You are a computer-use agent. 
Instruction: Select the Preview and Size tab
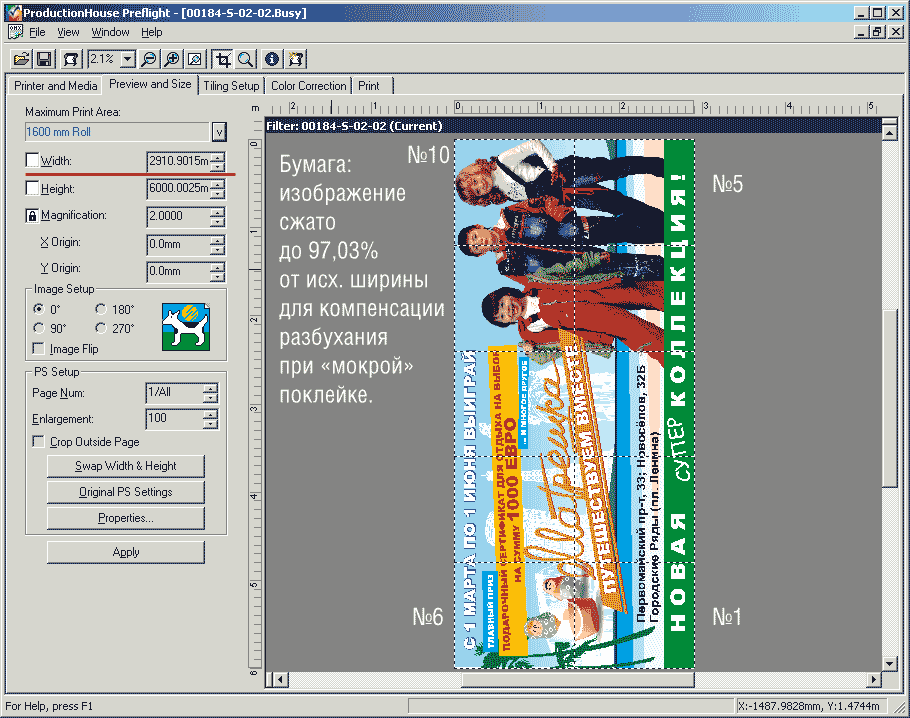[x=150, y=84]
